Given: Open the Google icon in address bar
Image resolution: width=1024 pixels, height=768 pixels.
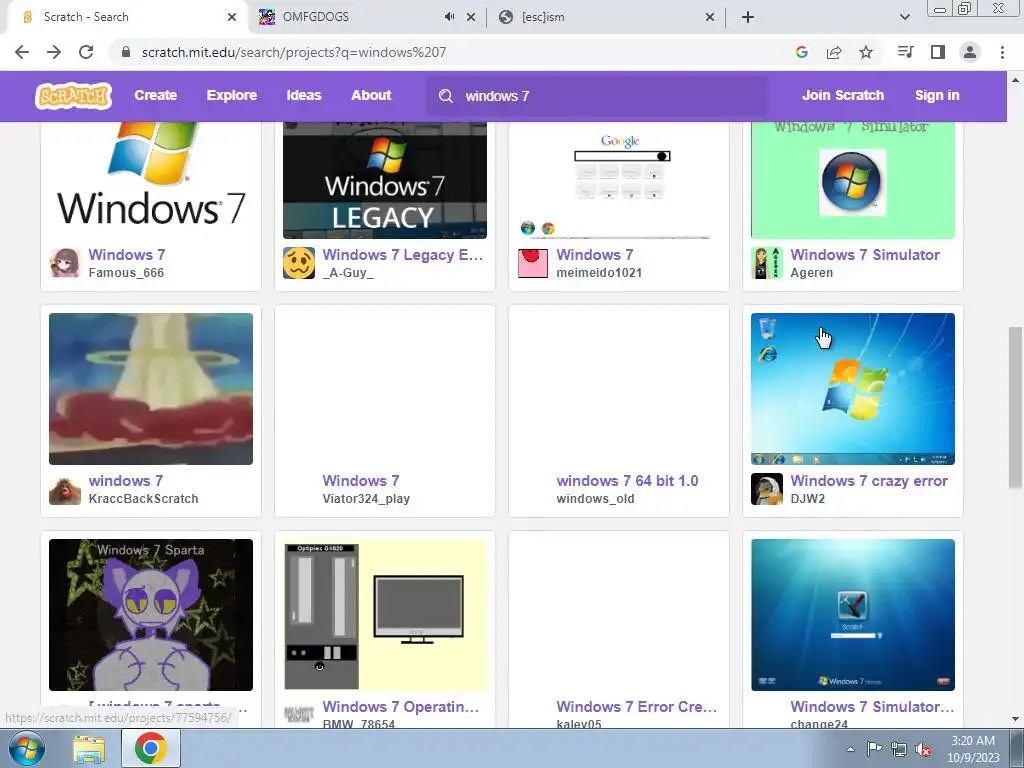Looking at the screenshot, I should click(802, 52).
